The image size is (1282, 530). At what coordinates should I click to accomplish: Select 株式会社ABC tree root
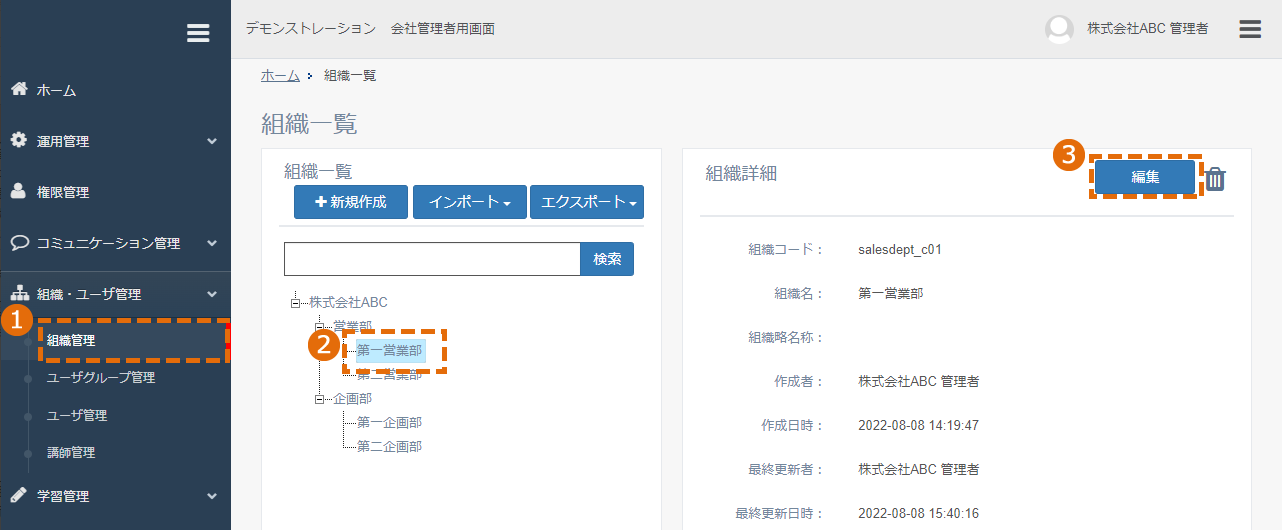tap(348, 302)
